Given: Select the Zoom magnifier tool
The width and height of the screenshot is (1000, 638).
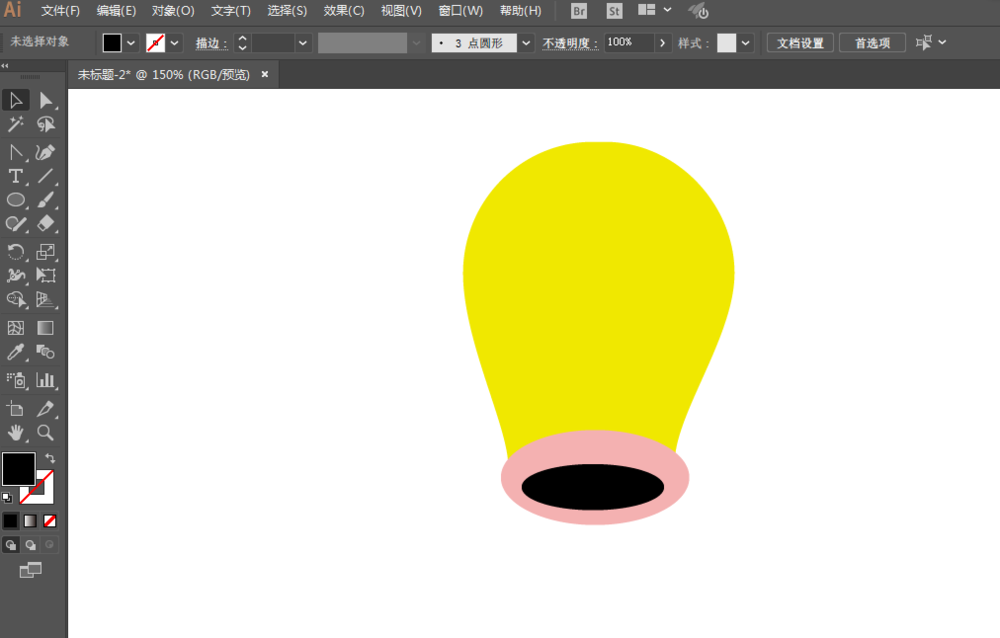Looking at the screenshot, I should [46, 432].
